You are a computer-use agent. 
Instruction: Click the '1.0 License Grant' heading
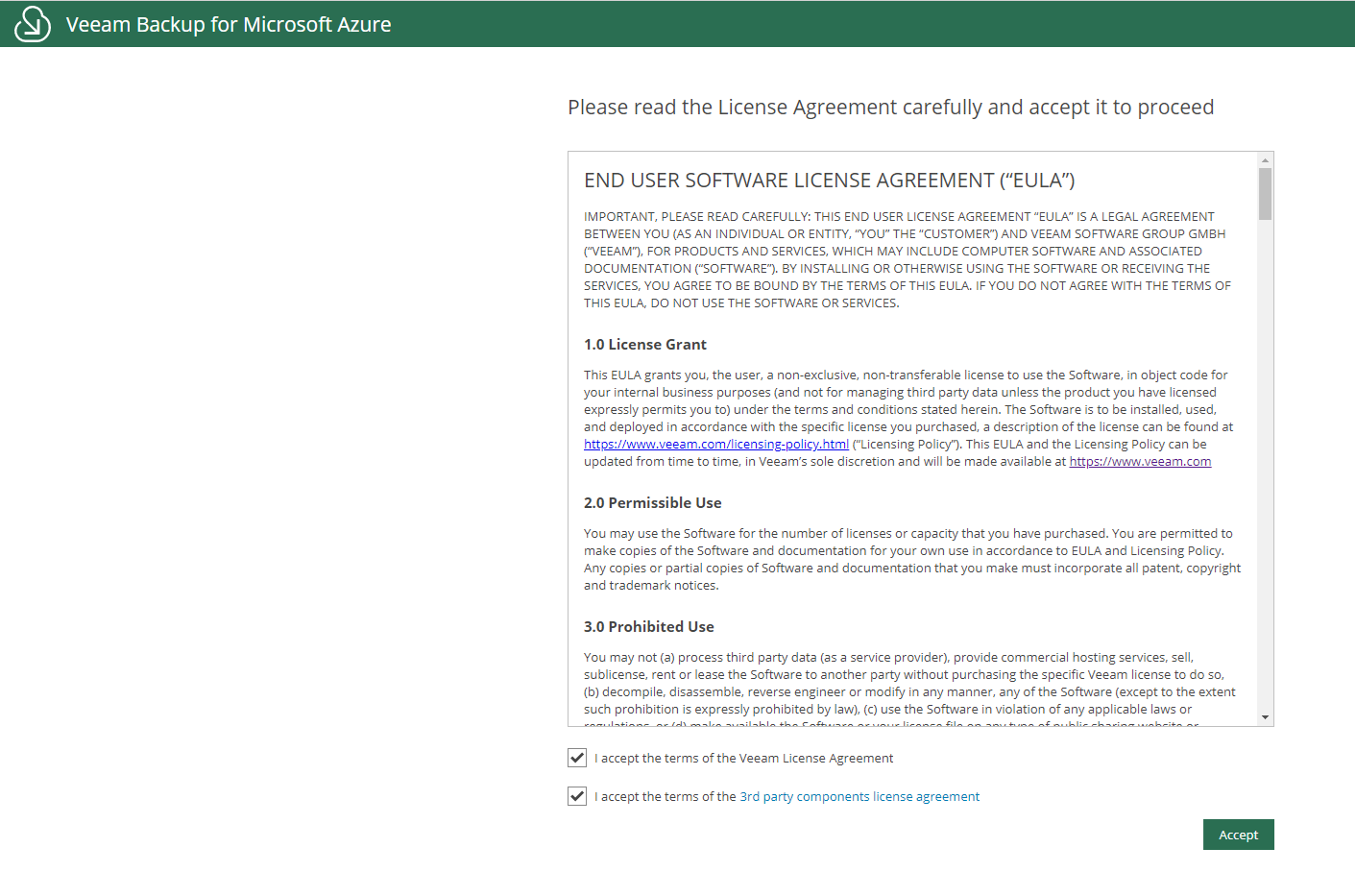[645, 344]
